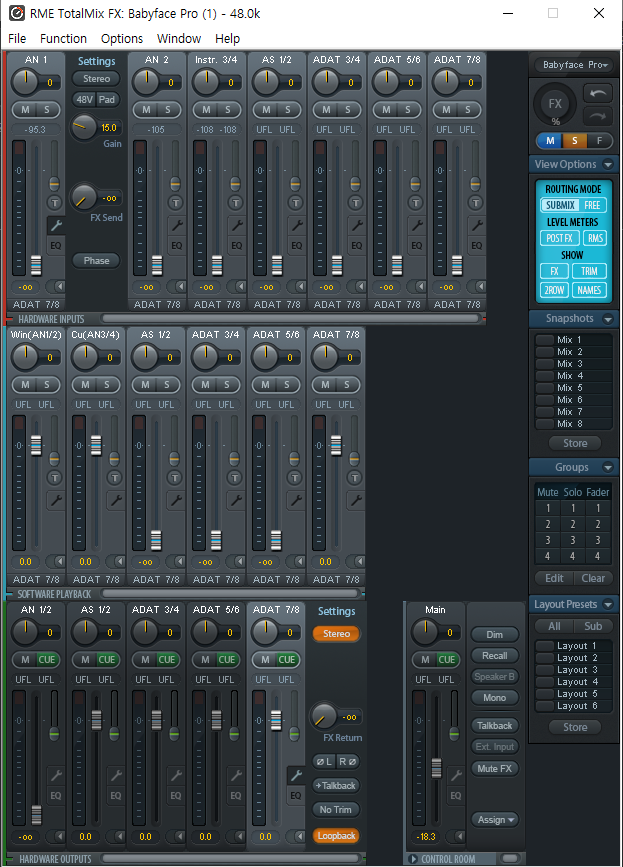Open the Babyface Pro device dropdown
Viewport: 623px width, 867px height.
point(574,65)
